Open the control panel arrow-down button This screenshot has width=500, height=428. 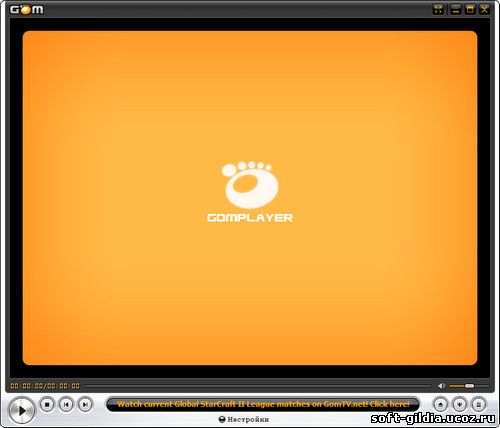click(460, 405)
